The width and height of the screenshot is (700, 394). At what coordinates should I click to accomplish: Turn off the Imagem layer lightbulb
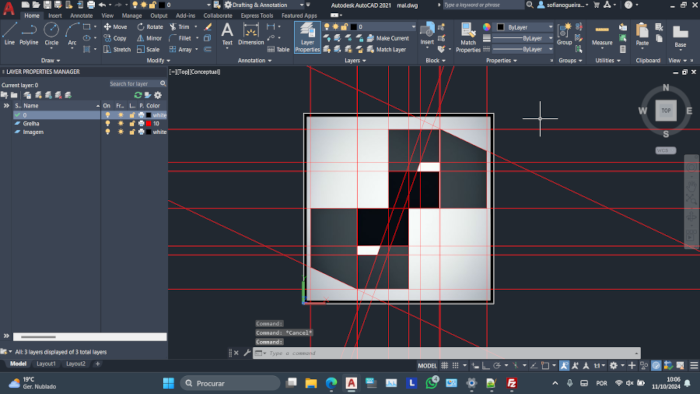click(107, 132)
